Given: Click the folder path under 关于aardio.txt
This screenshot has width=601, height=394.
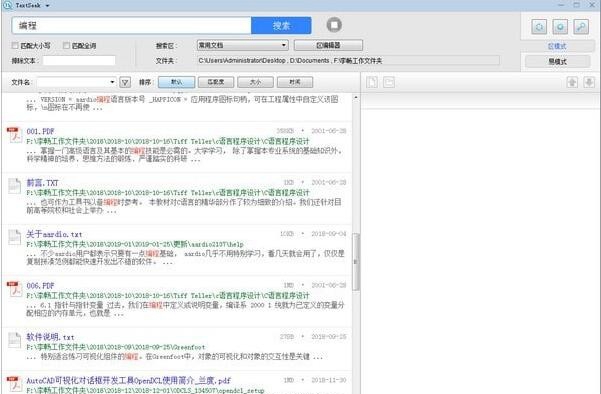Looking at the screenshot, I should click(x=135, y=244).
